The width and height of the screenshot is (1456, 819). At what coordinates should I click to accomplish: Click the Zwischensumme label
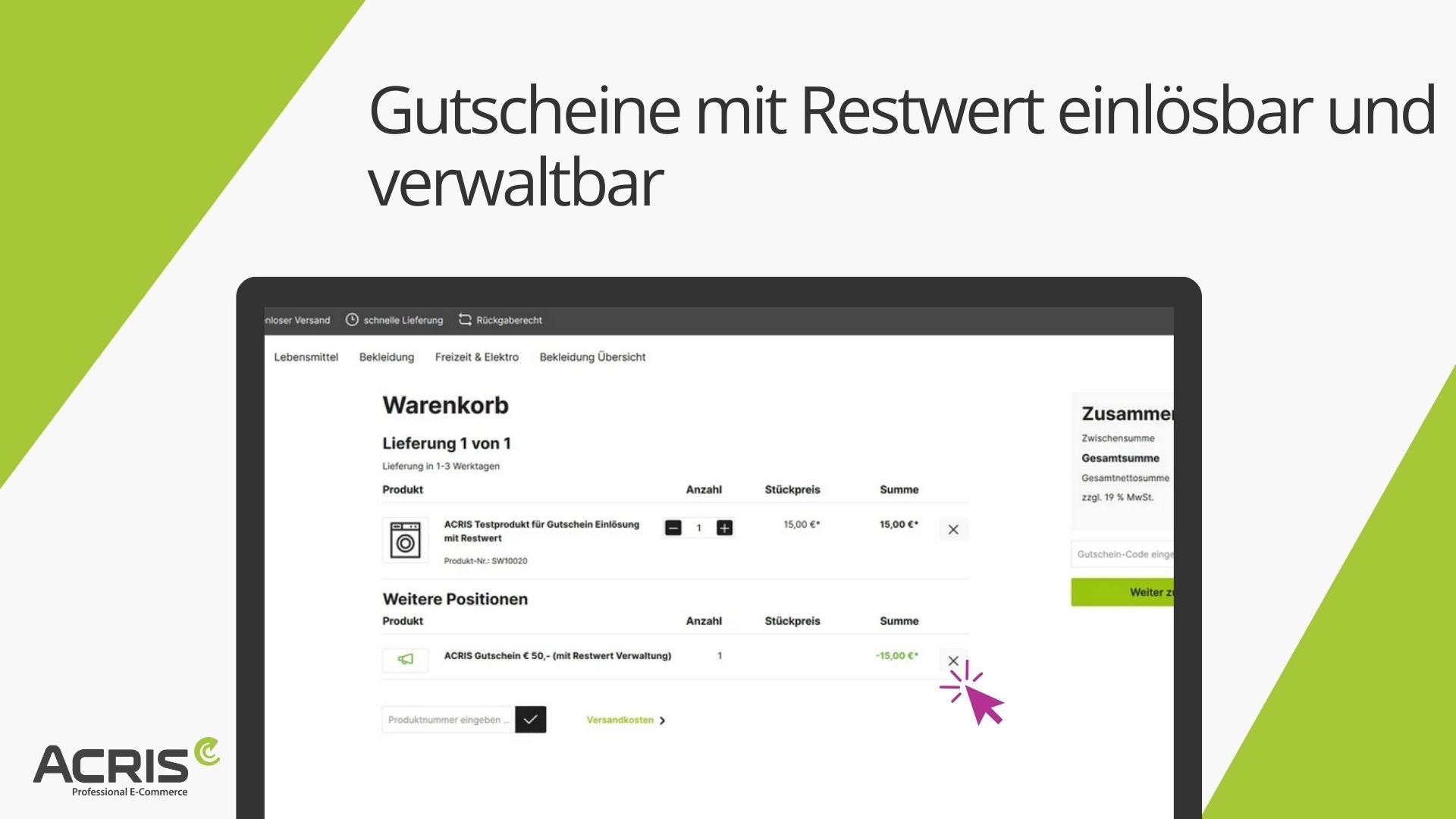pyautogui.click(x=1118, y=438)
